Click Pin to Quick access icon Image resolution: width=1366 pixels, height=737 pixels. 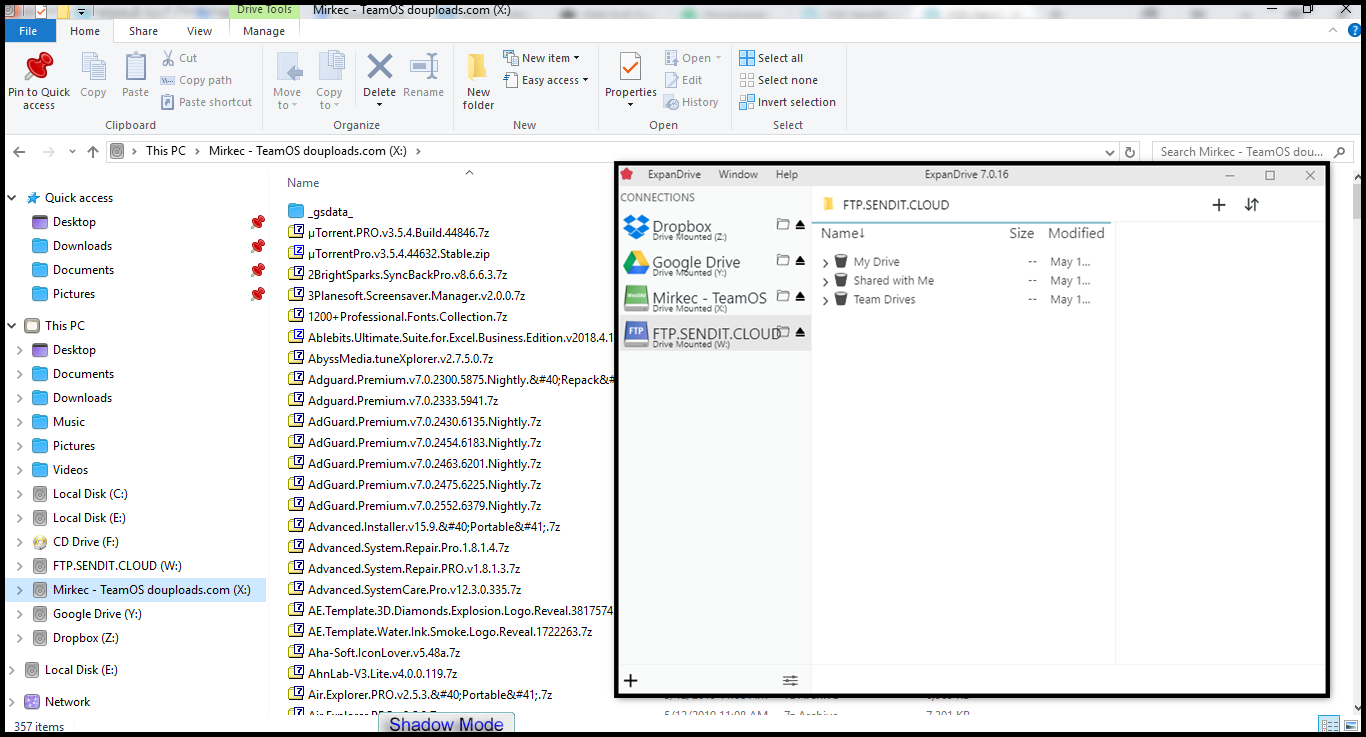[39, 67]
